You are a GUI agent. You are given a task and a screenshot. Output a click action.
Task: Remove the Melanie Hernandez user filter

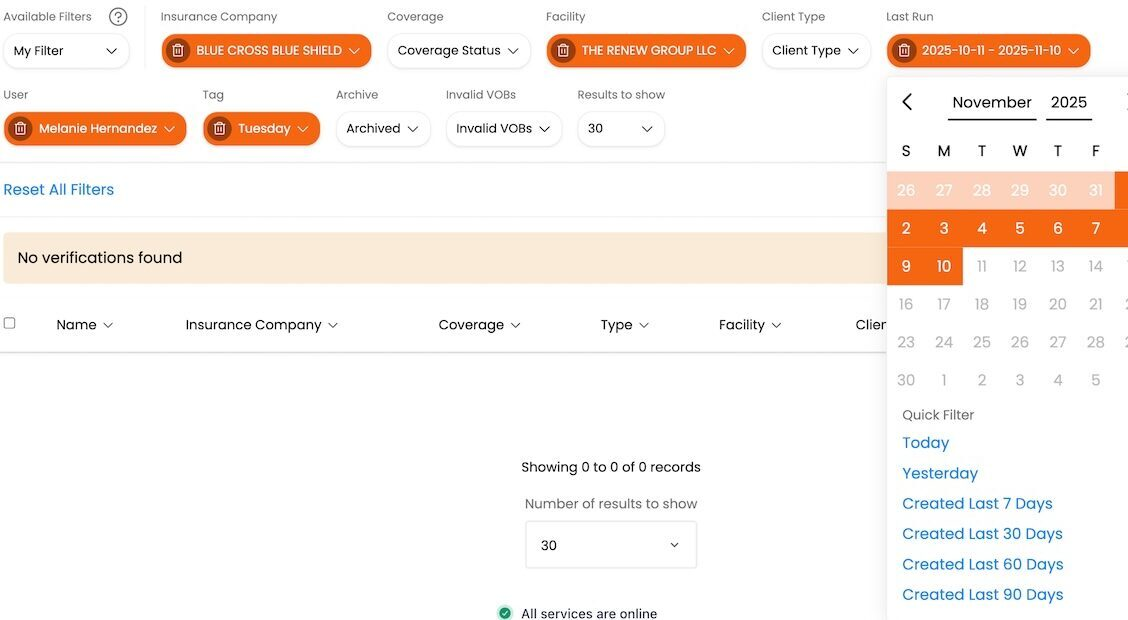coord(20,129)
